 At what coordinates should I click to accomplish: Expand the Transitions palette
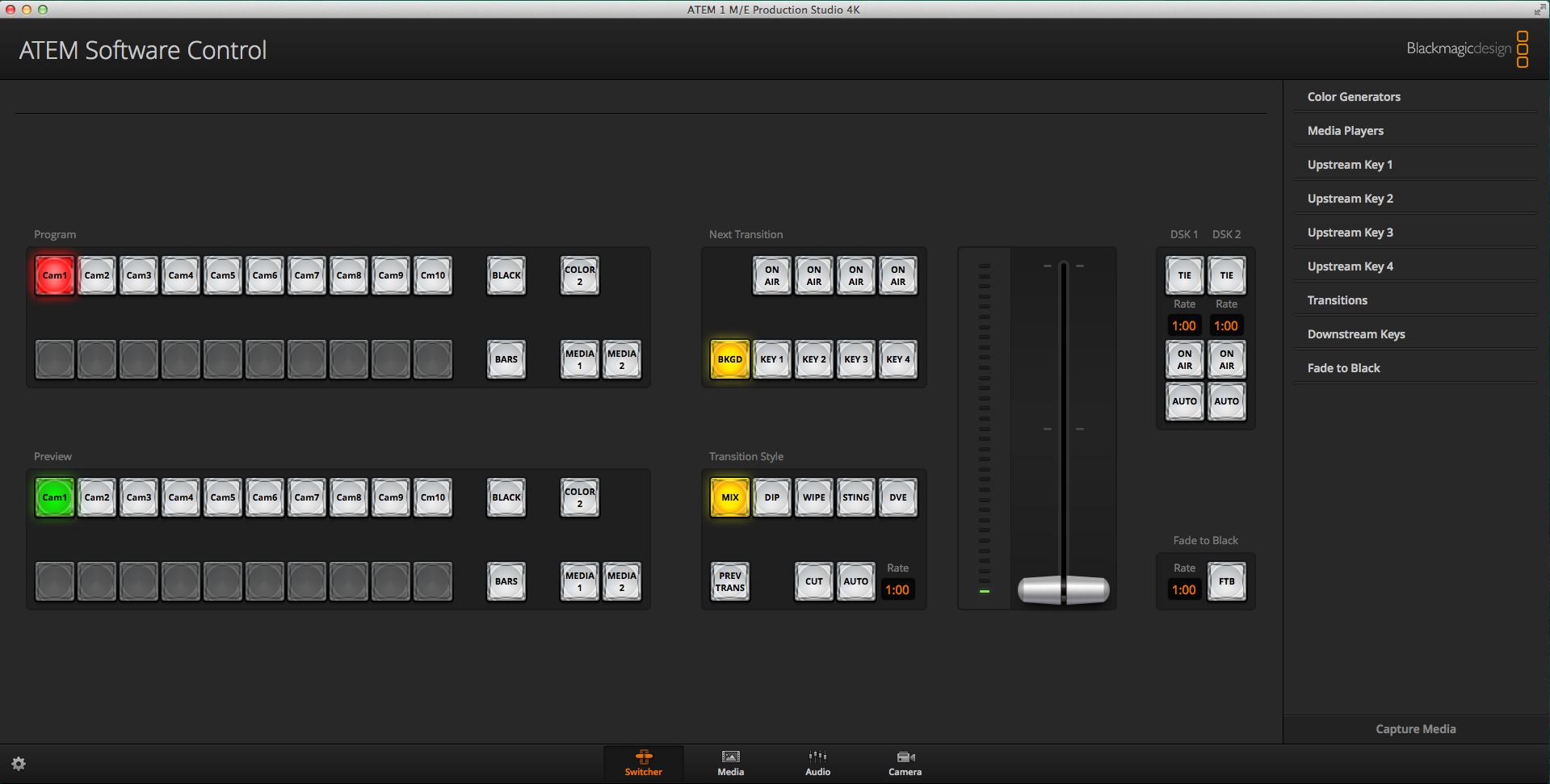click(x=1415, y=300)
